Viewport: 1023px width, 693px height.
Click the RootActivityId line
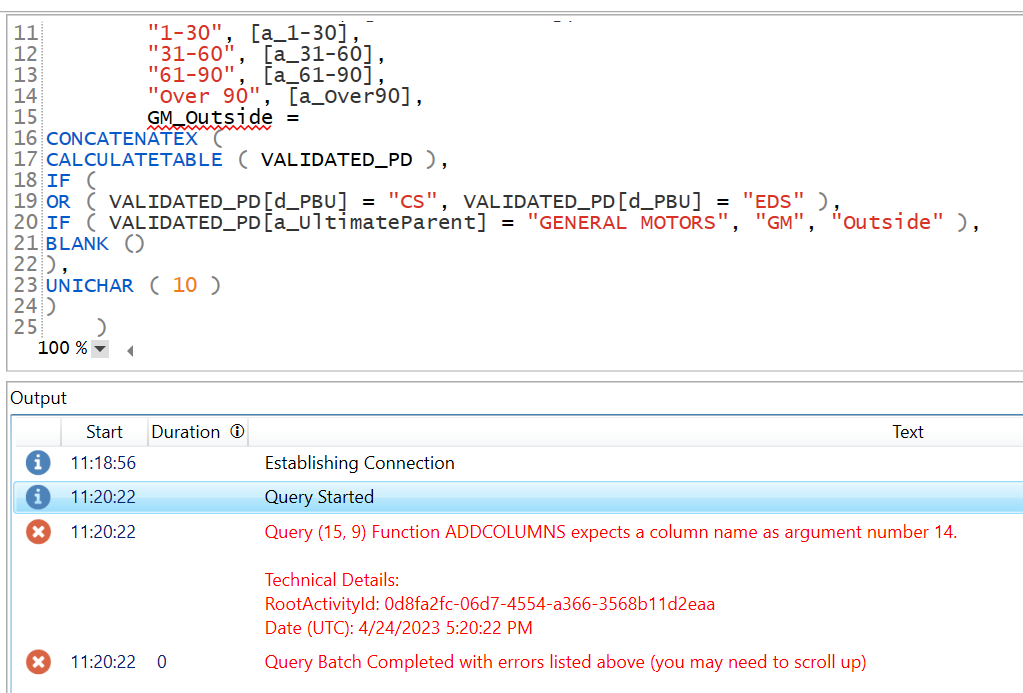coord(490,604)
